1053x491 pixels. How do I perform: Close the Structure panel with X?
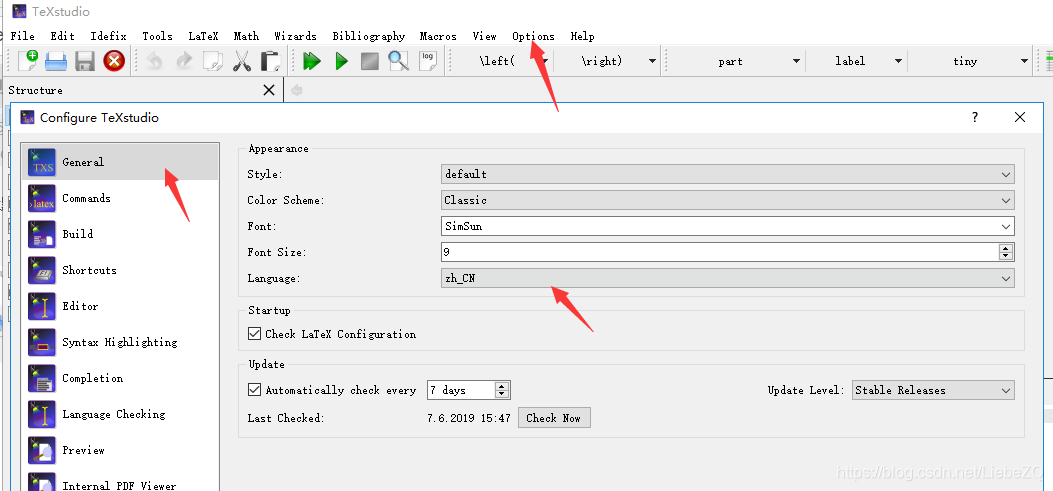269,90
